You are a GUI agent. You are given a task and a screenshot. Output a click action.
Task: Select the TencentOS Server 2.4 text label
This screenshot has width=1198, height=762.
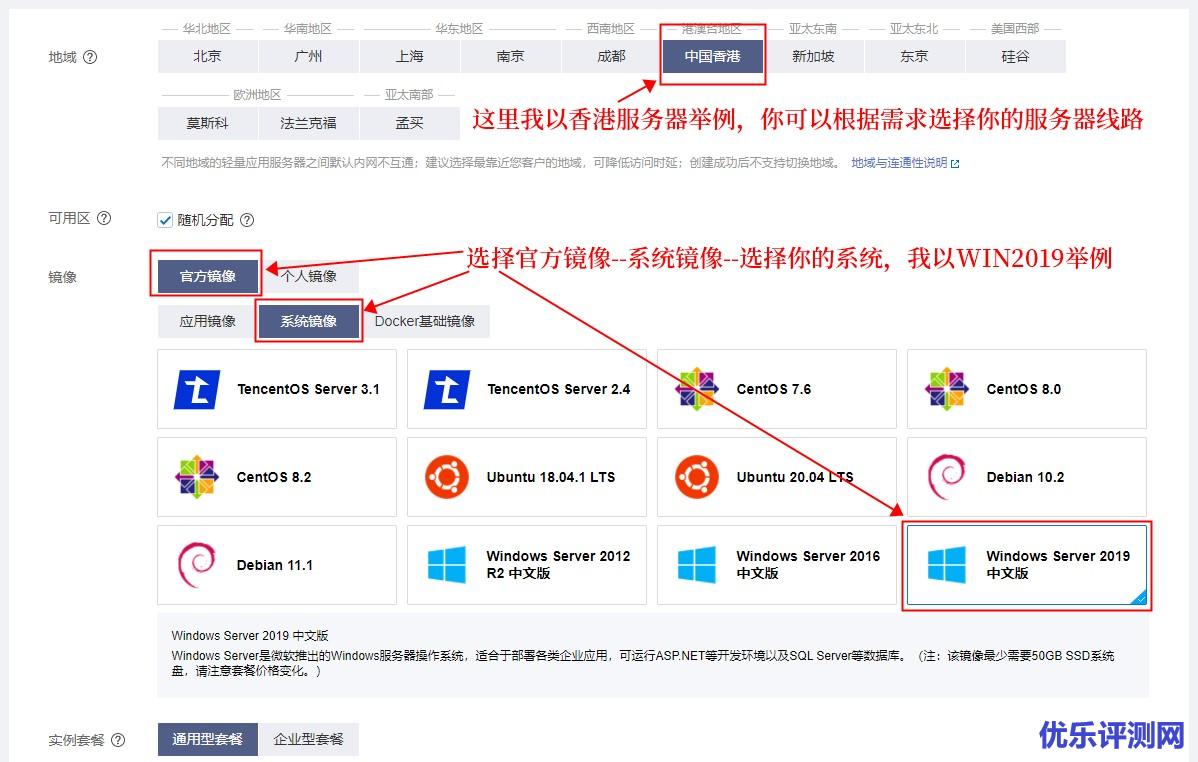tap(559, 389)
